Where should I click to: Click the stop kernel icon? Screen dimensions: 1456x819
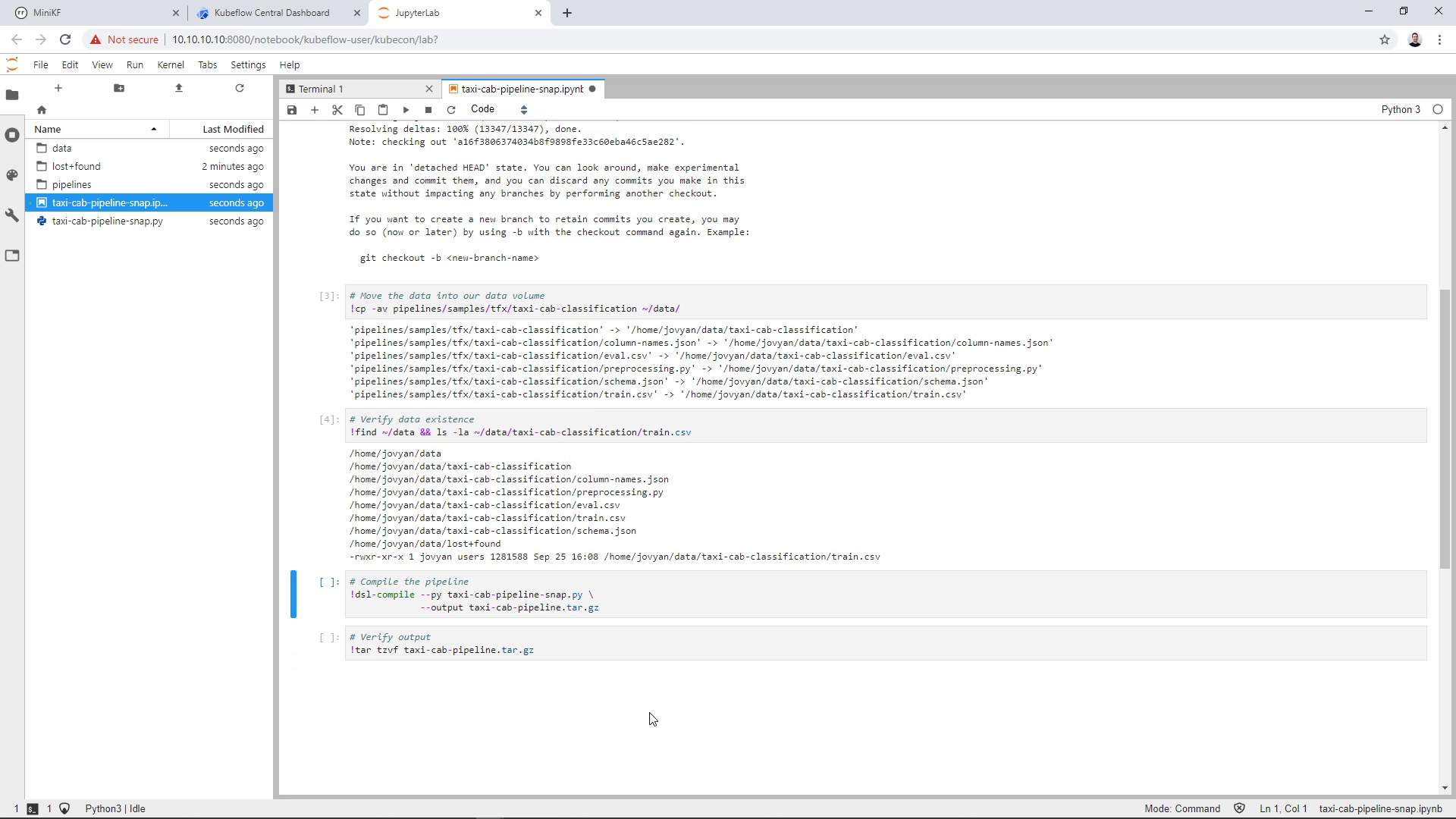point(428,109)
